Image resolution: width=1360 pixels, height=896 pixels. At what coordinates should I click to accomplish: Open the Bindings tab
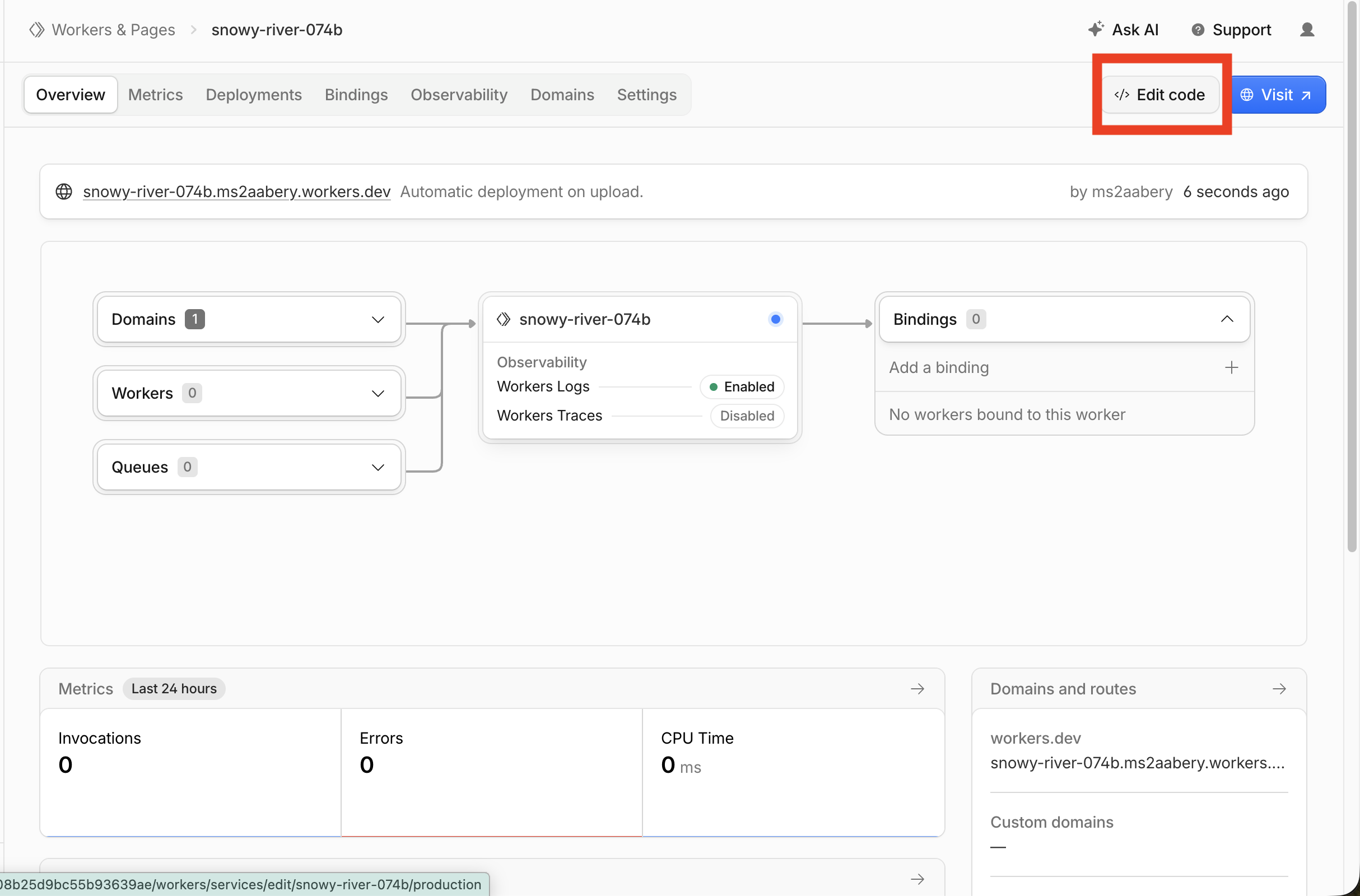[x=357, y=95]
